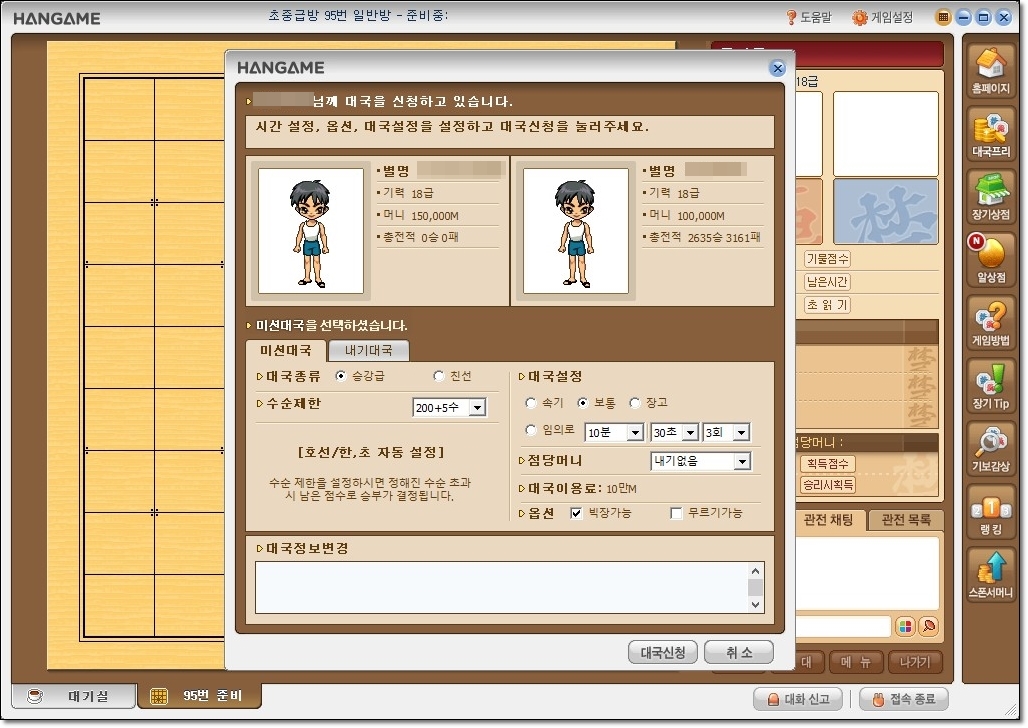Click the 획득점수 label
This screenshot has width=1028, height=728.
tap(827, 464)
